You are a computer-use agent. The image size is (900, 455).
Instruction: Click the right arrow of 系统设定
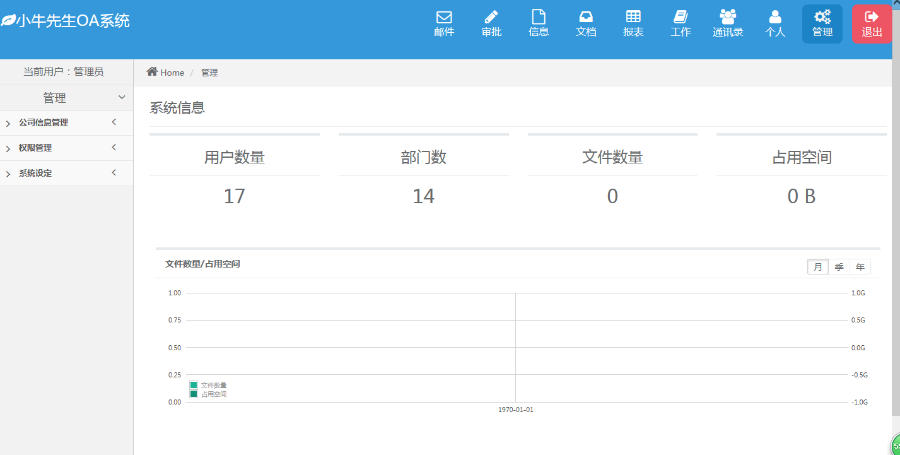[114, 173]
